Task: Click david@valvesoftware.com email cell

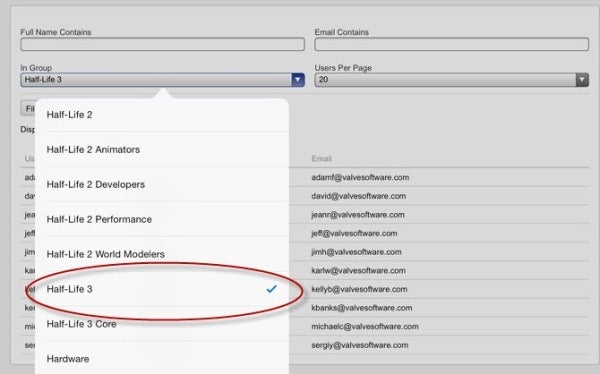Action: point(359,196)
